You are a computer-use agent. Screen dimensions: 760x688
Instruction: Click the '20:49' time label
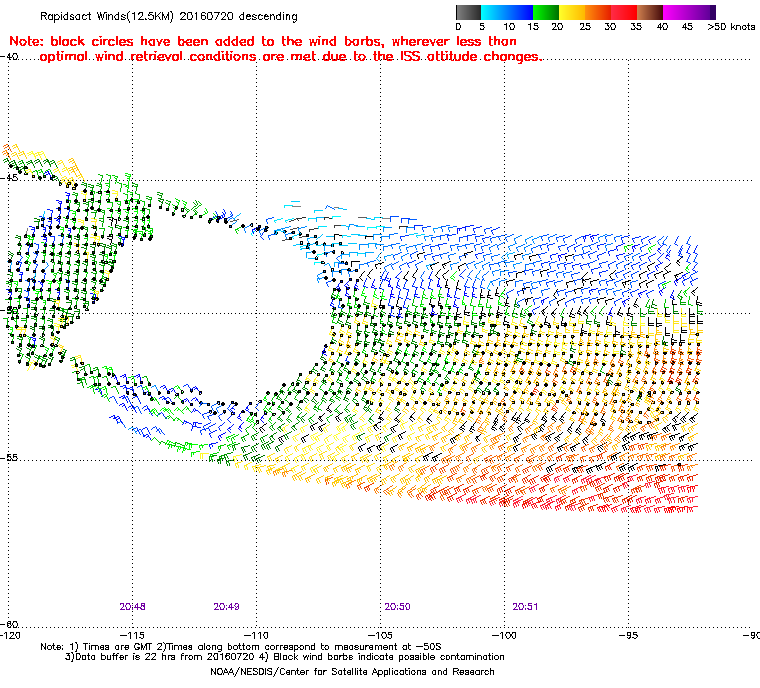pyautogui.click(x=226, y=607)
